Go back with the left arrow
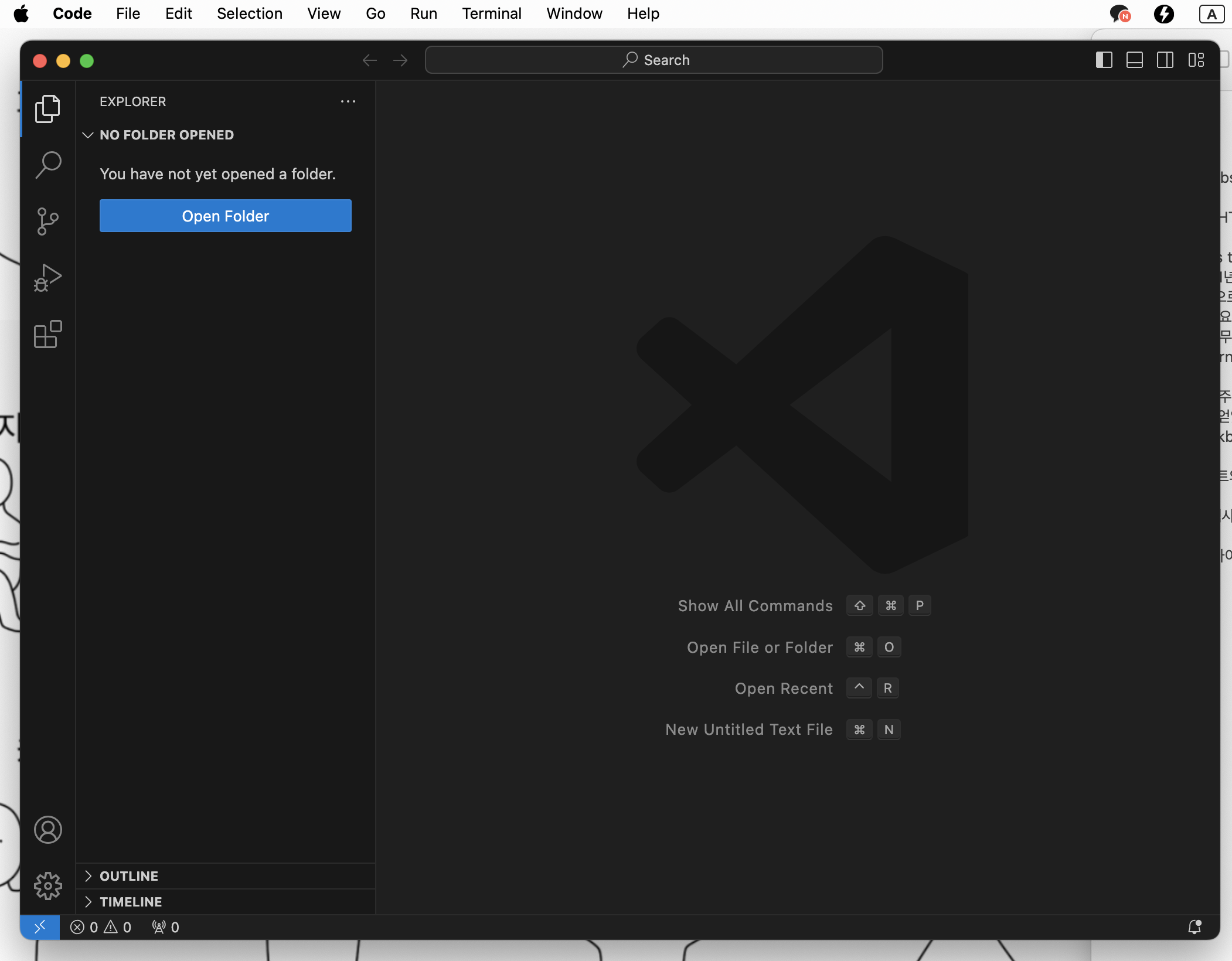 click(370, 60)
